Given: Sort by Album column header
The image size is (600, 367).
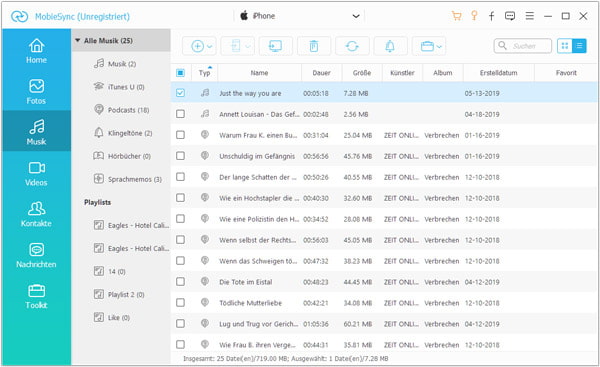Looking at the screenshot, I should click(x=443, y=73).
